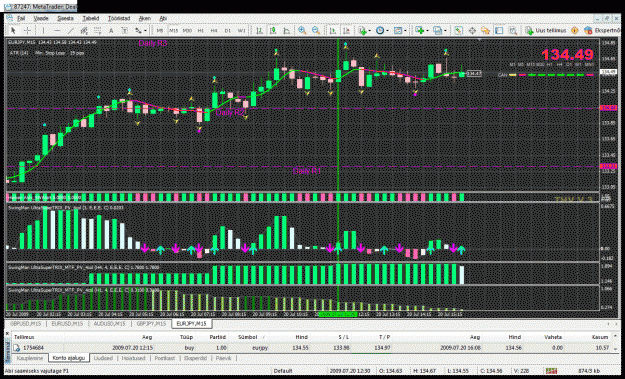Open the Postkast terminal tab

point(165,358)
